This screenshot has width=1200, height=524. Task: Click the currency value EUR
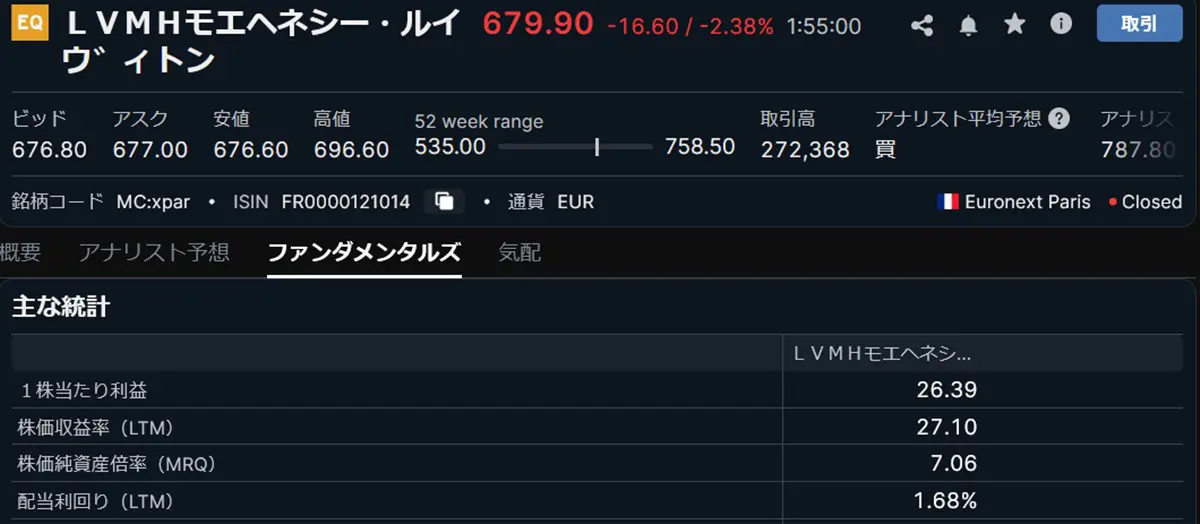pyautogui.click(x=575, y=202)
